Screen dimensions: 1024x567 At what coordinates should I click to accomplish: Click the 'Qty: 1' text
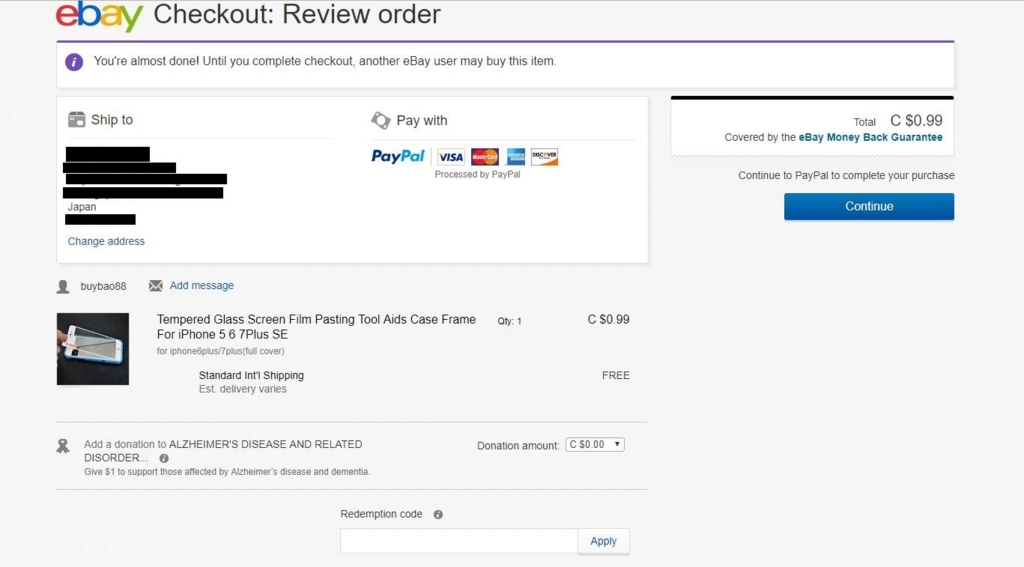(x=509, y=321)
